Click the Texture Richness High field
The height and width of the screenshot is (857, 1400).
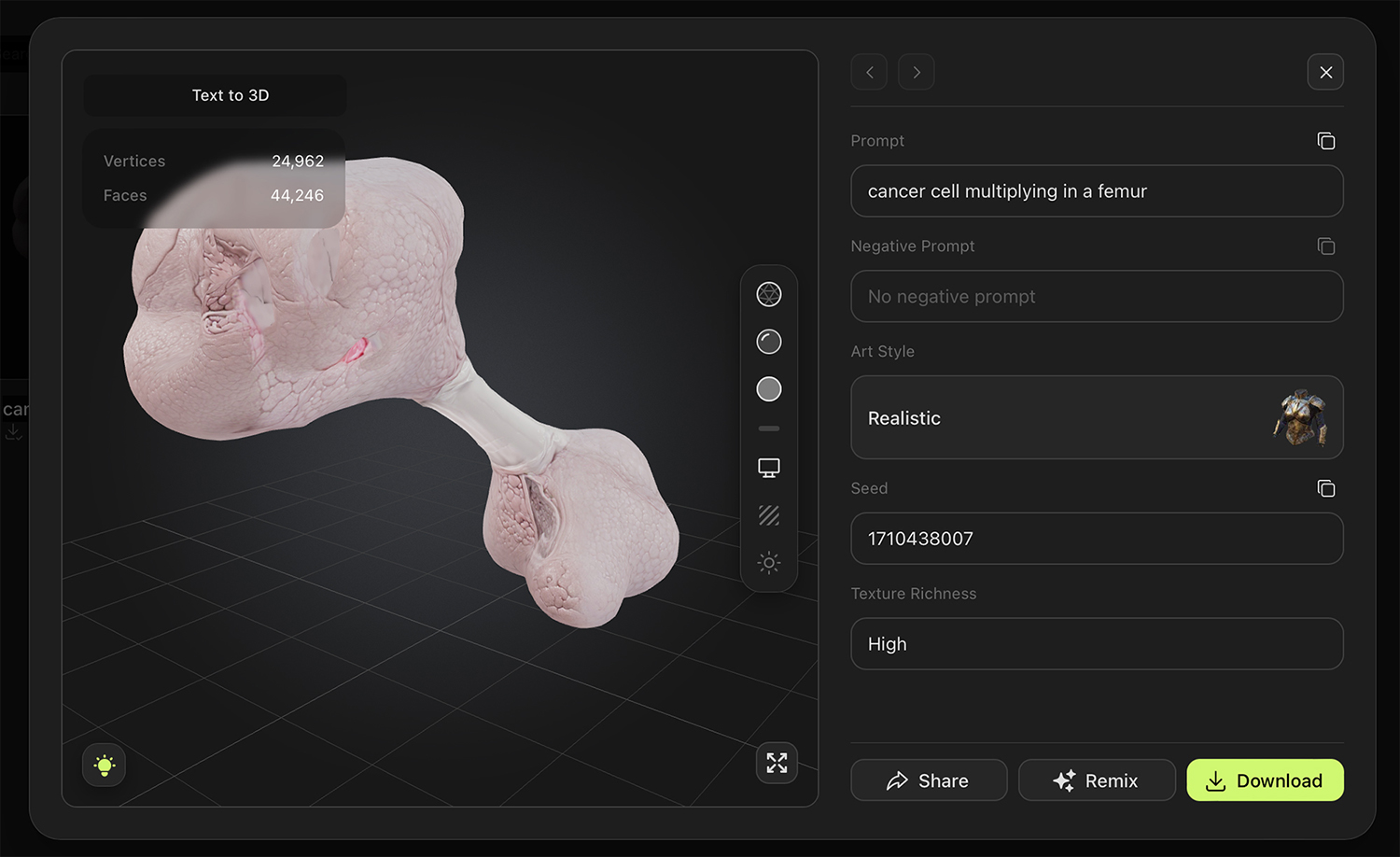pyautogui.click(x=1097, y=644)
